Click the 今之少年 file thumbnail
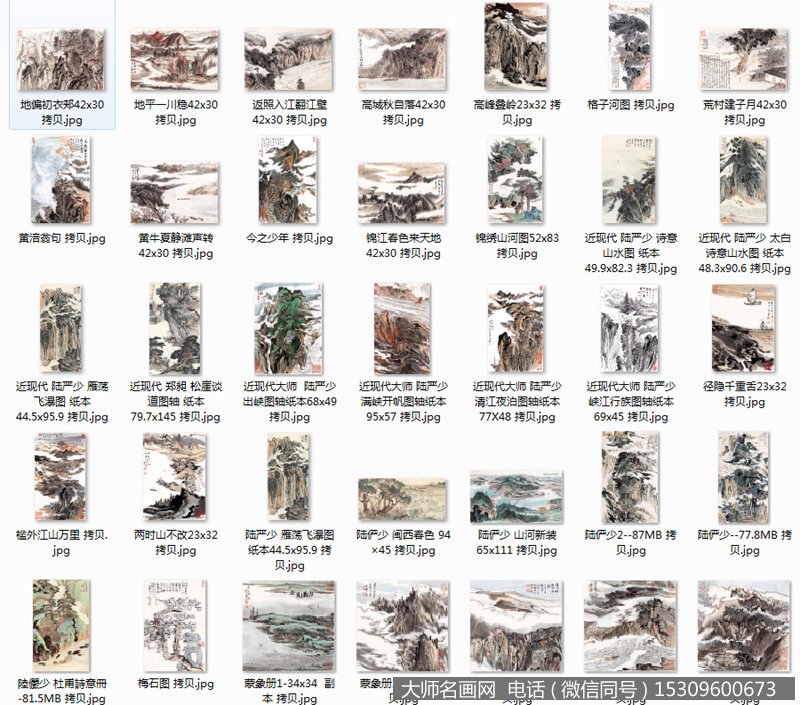 click(288, 180)
